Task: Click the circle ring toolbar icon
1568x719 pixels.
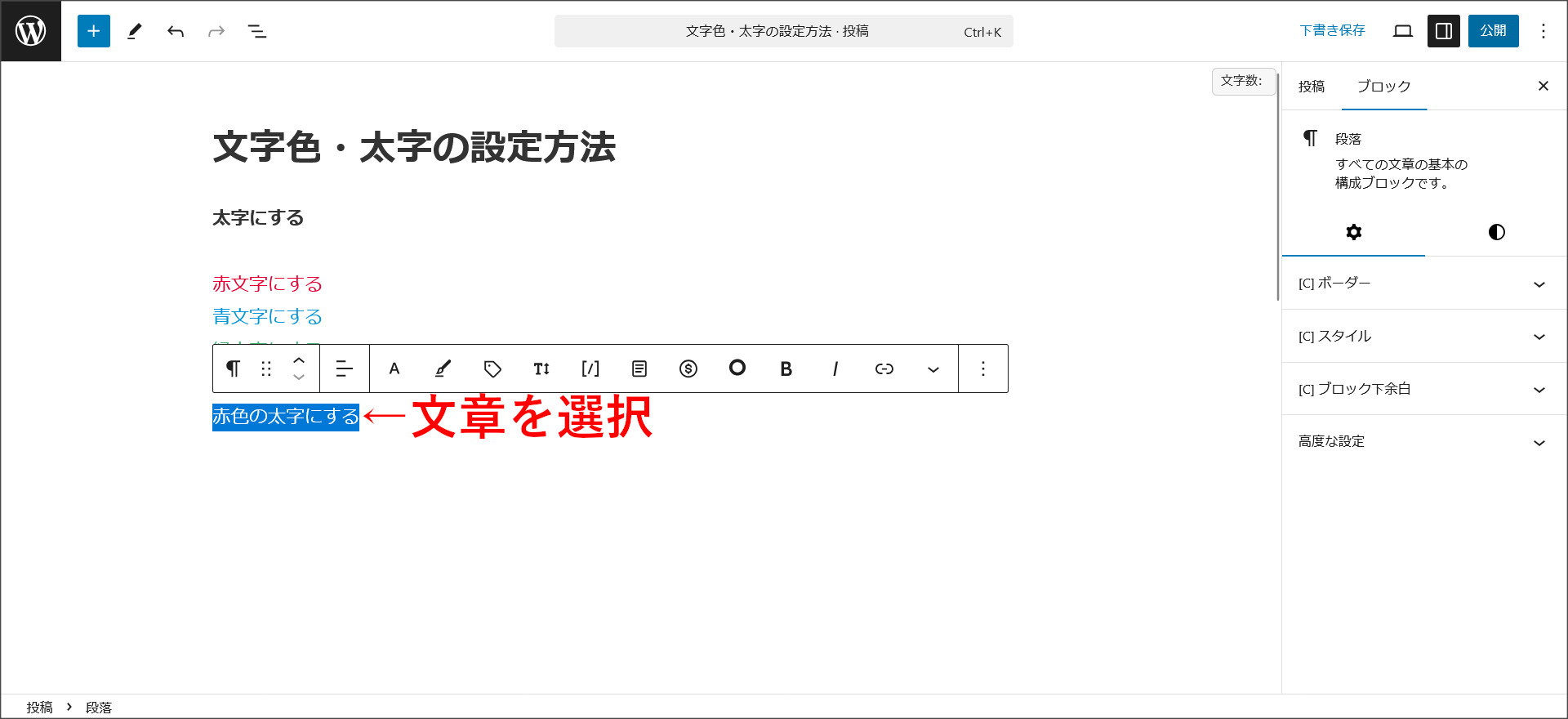Action: 737,368
